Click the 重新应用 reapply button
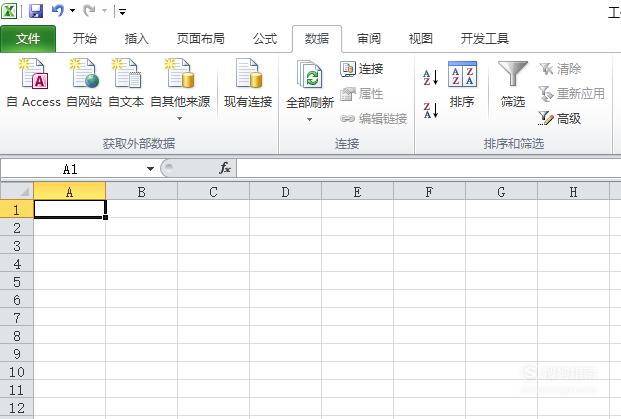Image resolution: width=621 pixels, height=419 pixels. [572, 94]
